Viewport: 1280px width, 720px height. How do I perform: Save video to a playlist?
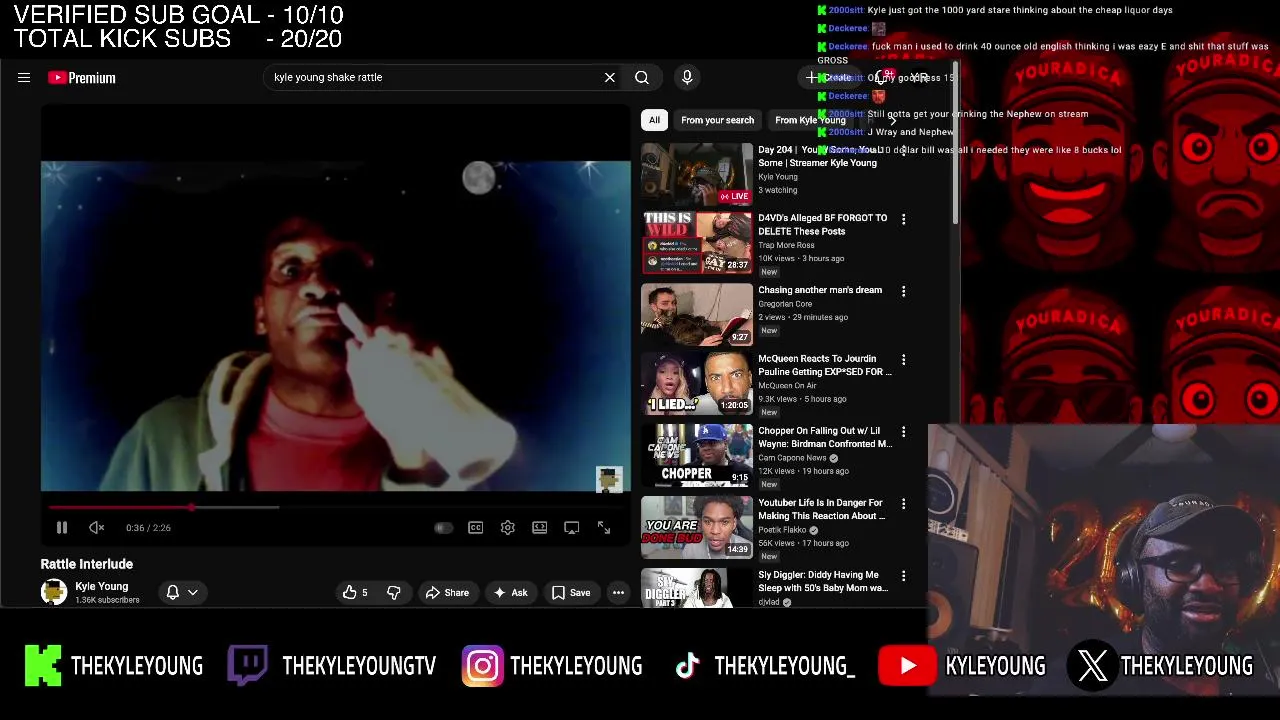pyautogui.click(x=571, y=593)
